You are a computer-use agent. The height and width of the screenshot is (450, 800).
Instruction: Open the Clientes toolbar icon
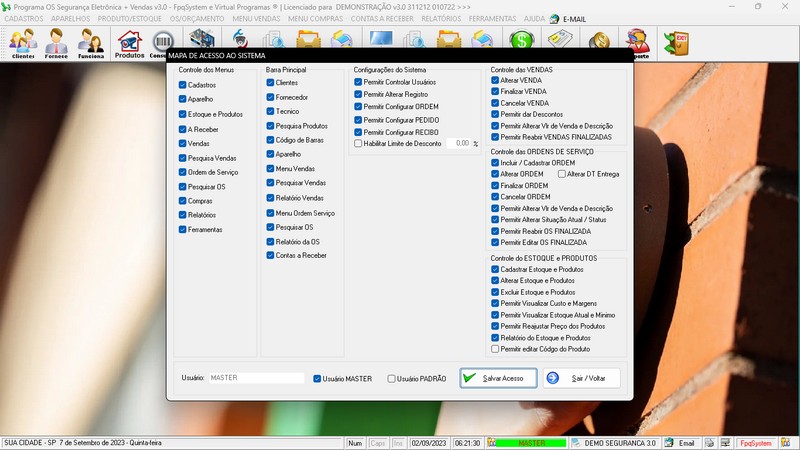[x=23, y=42]
